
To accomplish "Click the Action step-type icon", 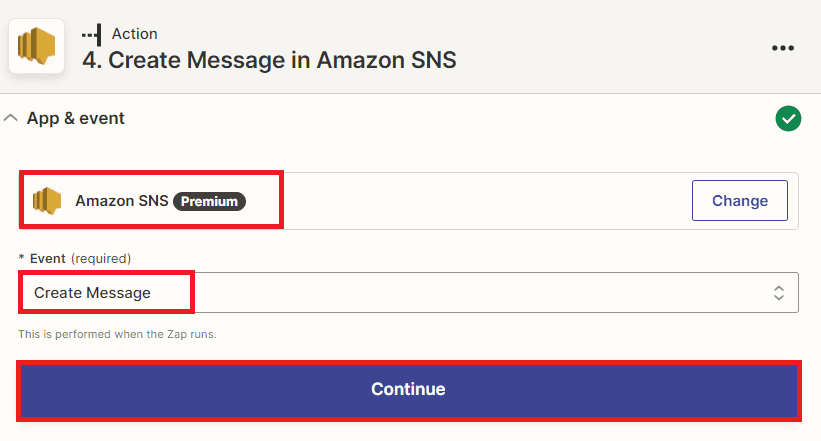I will tap(92, 34).
